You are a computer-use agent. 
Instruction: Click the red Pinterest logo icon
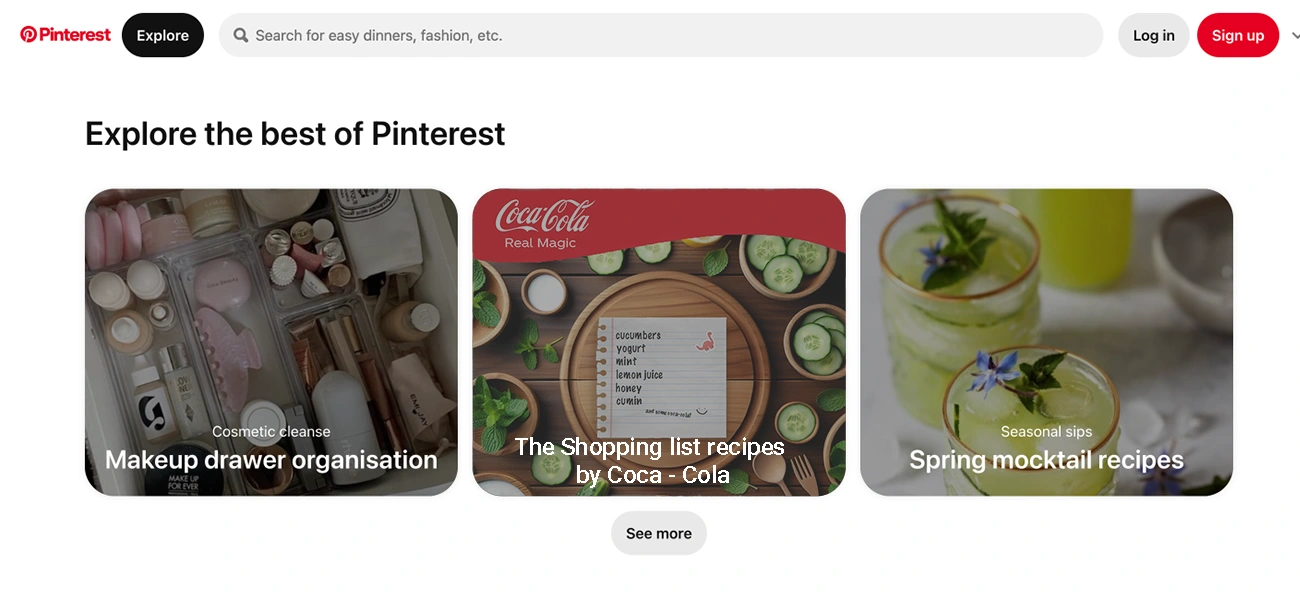pyautogui.click(x=28, y=35)
